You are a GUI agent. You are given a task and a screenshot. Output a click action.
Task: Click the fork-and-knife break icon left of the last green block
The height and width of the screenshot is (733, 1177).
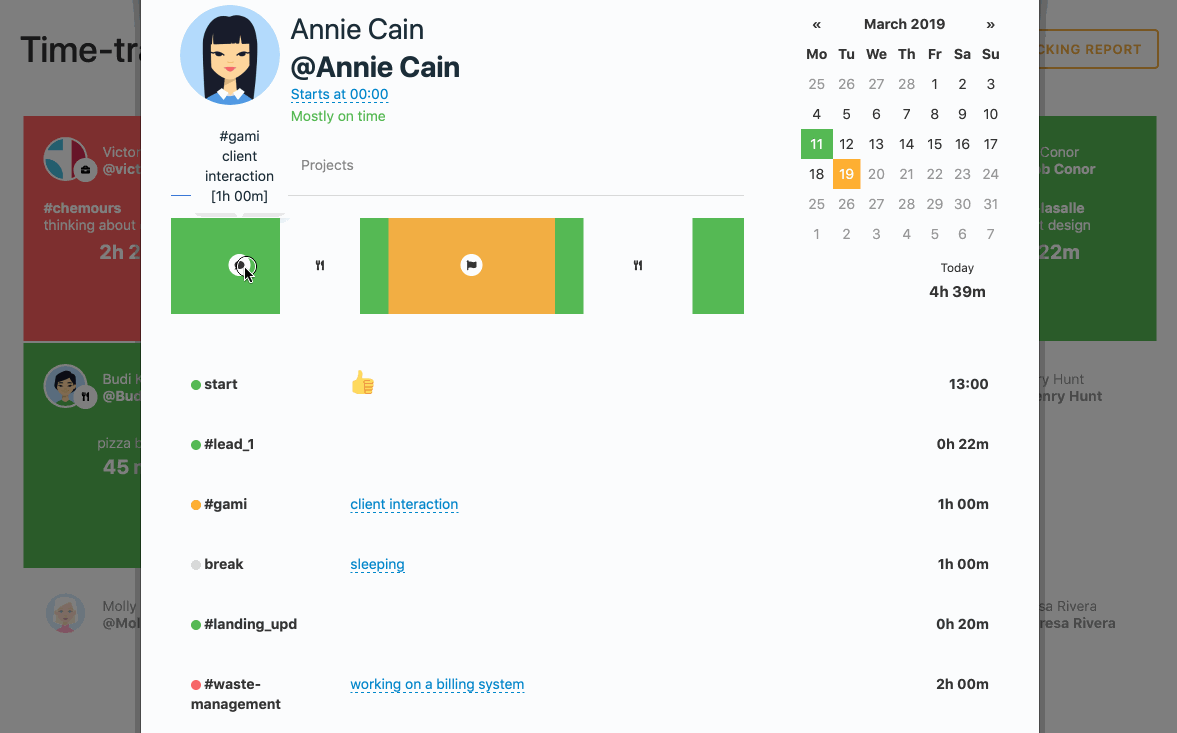(x=638, y=266)
